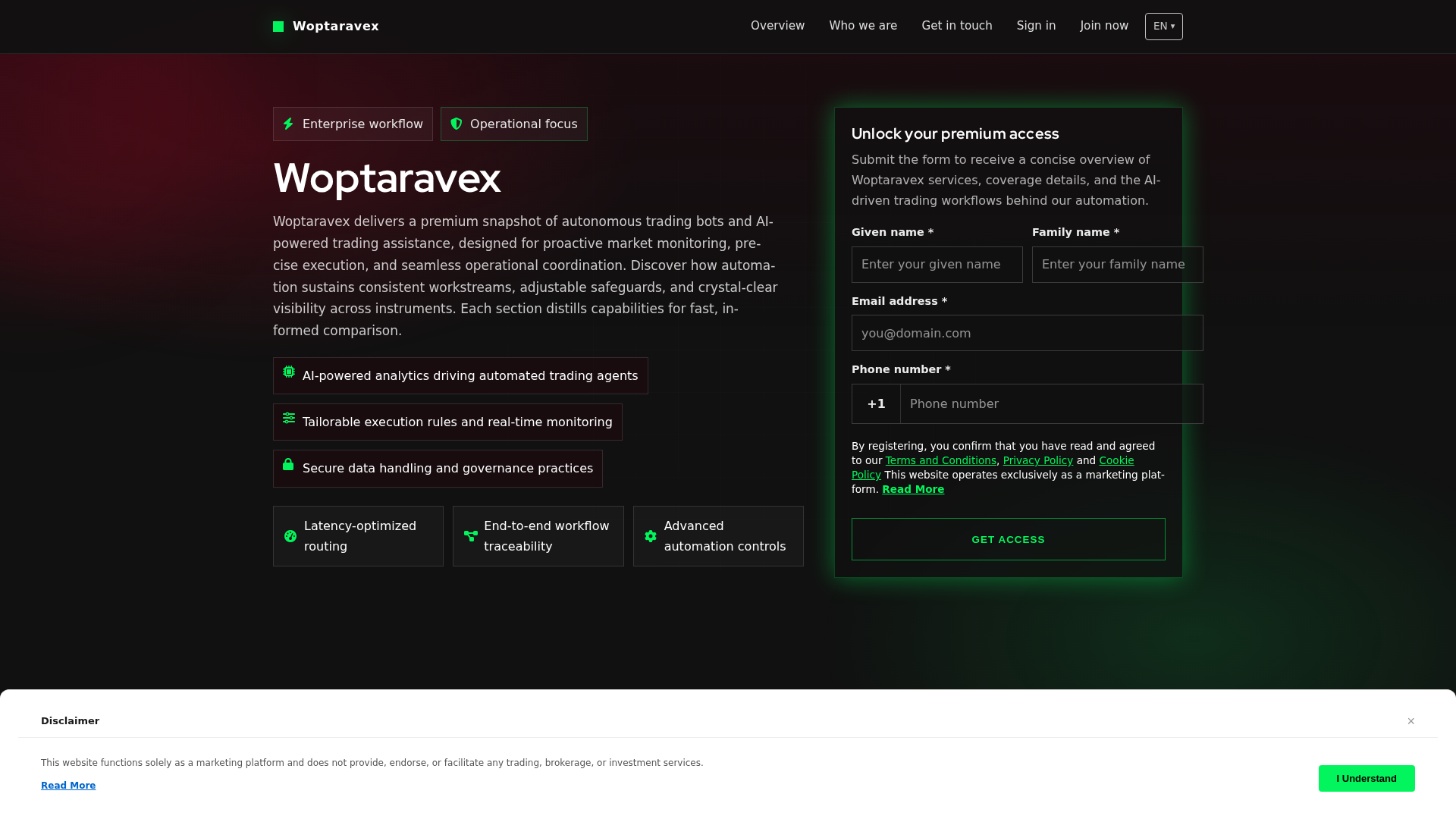Image resolution: width=1456 pixels, height=819 pixels.
Task: Focus the Email address input field
Action: tap(1028, 333)
